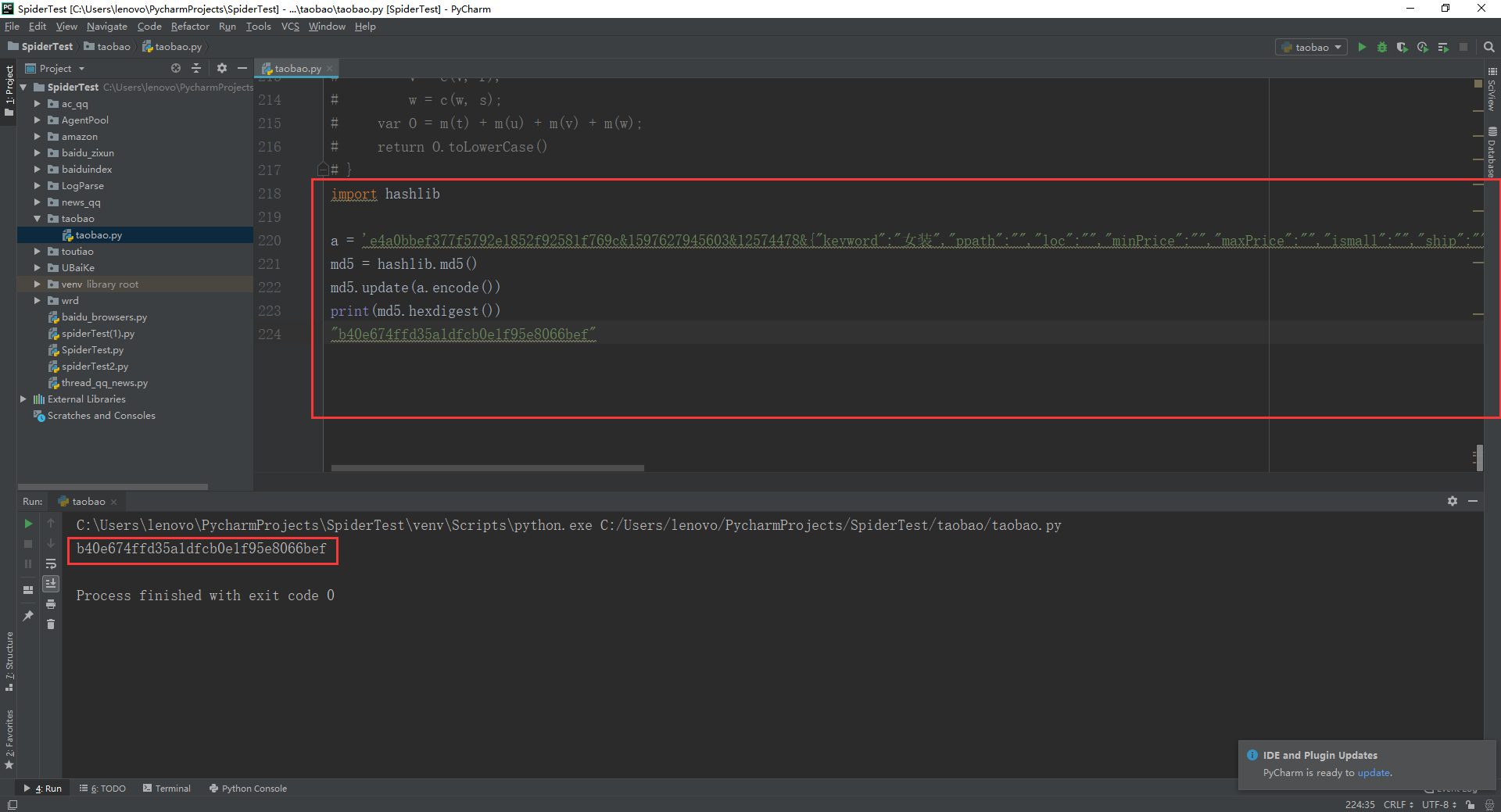Click the Profile taobao toolbar icon
The width and height of the screenshot is (1501, 812).
pos(1423,47)
